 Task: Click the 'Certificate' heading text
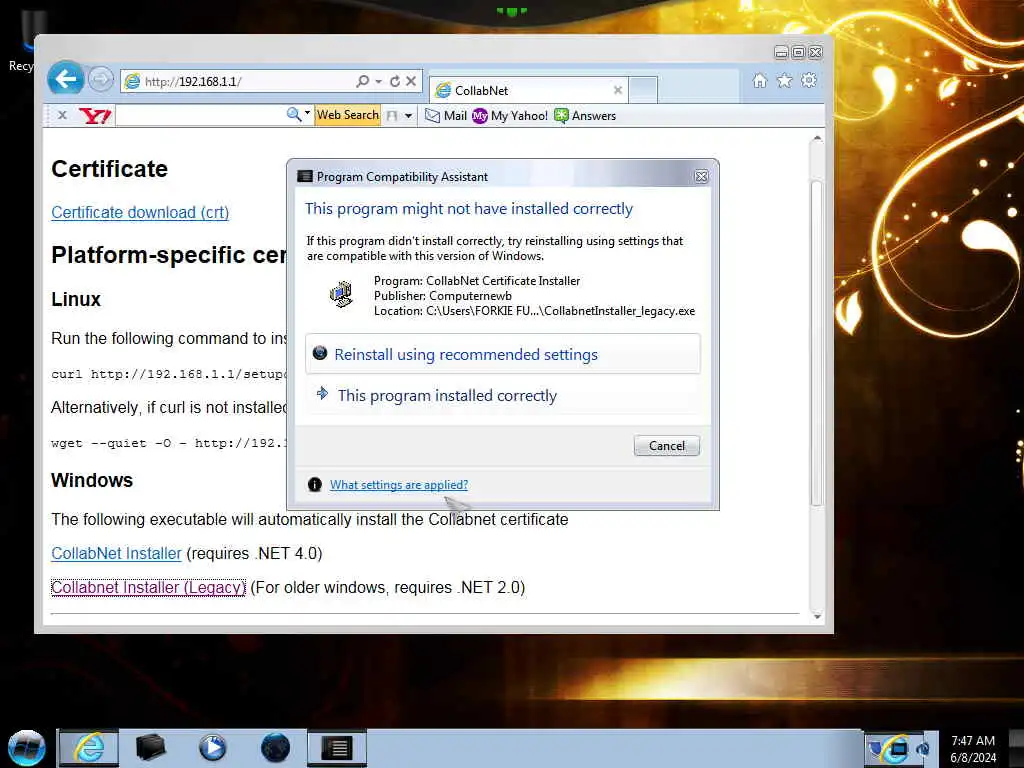pyautogui.click(x=109, y=168)
